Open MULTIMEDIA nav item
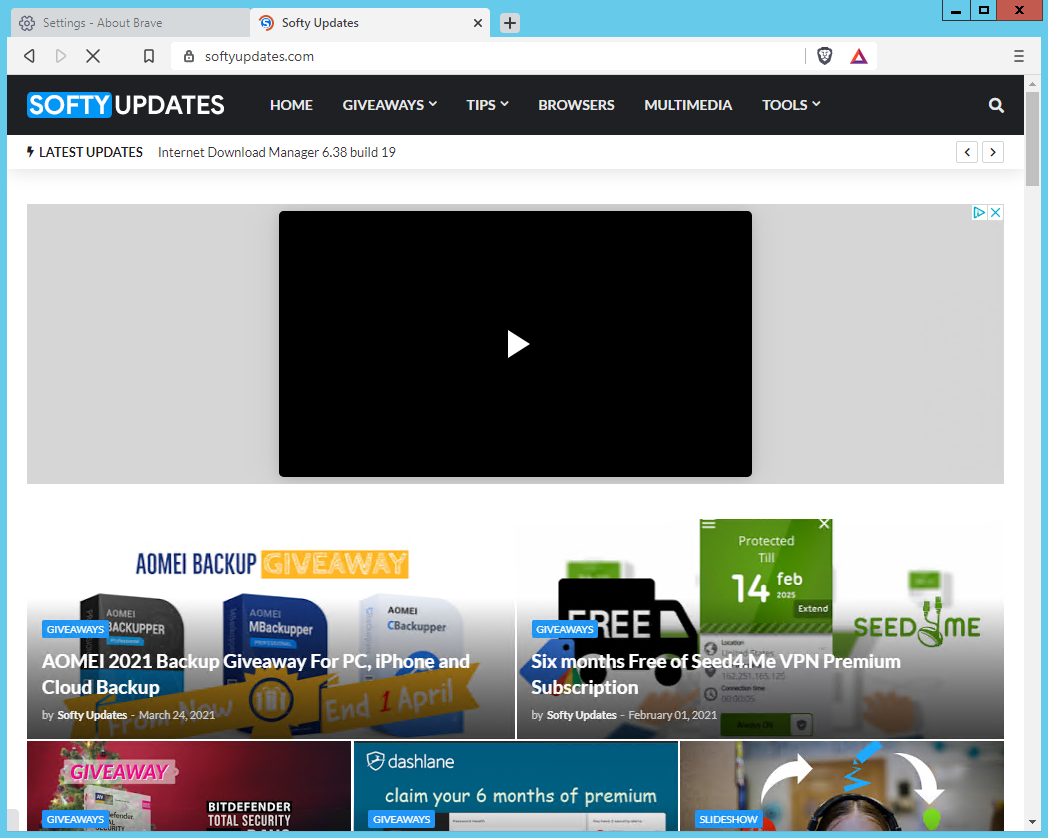This screenshot has height=838, width=1048. click(688, 105)
